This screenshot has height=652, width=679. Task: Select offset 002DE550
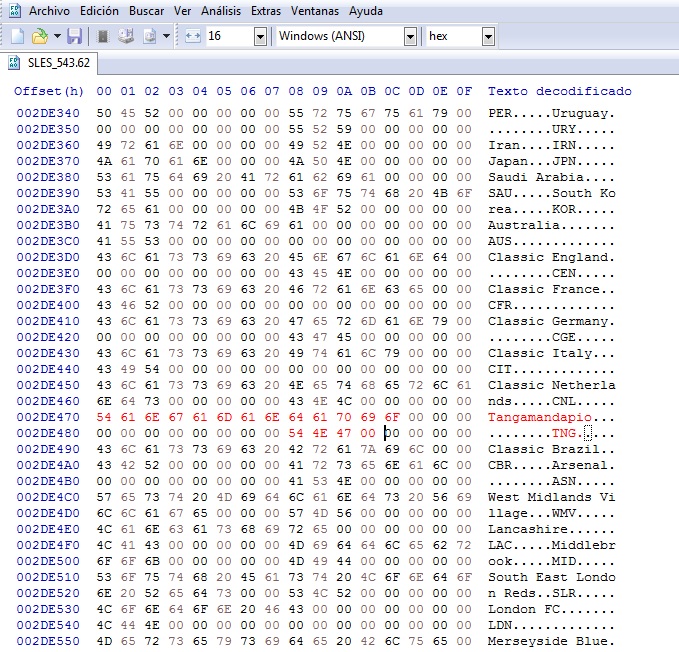coord(48,641)
